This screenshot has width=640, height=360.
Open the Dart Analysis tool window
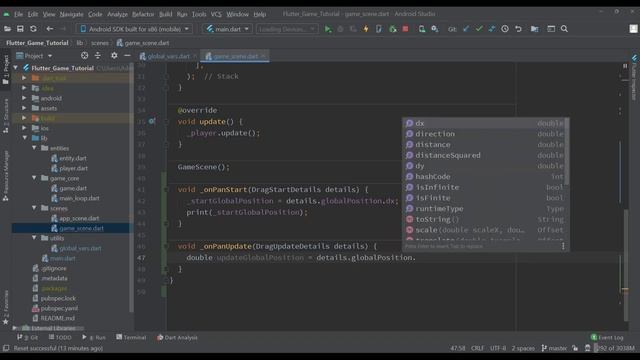click(177, 338)
